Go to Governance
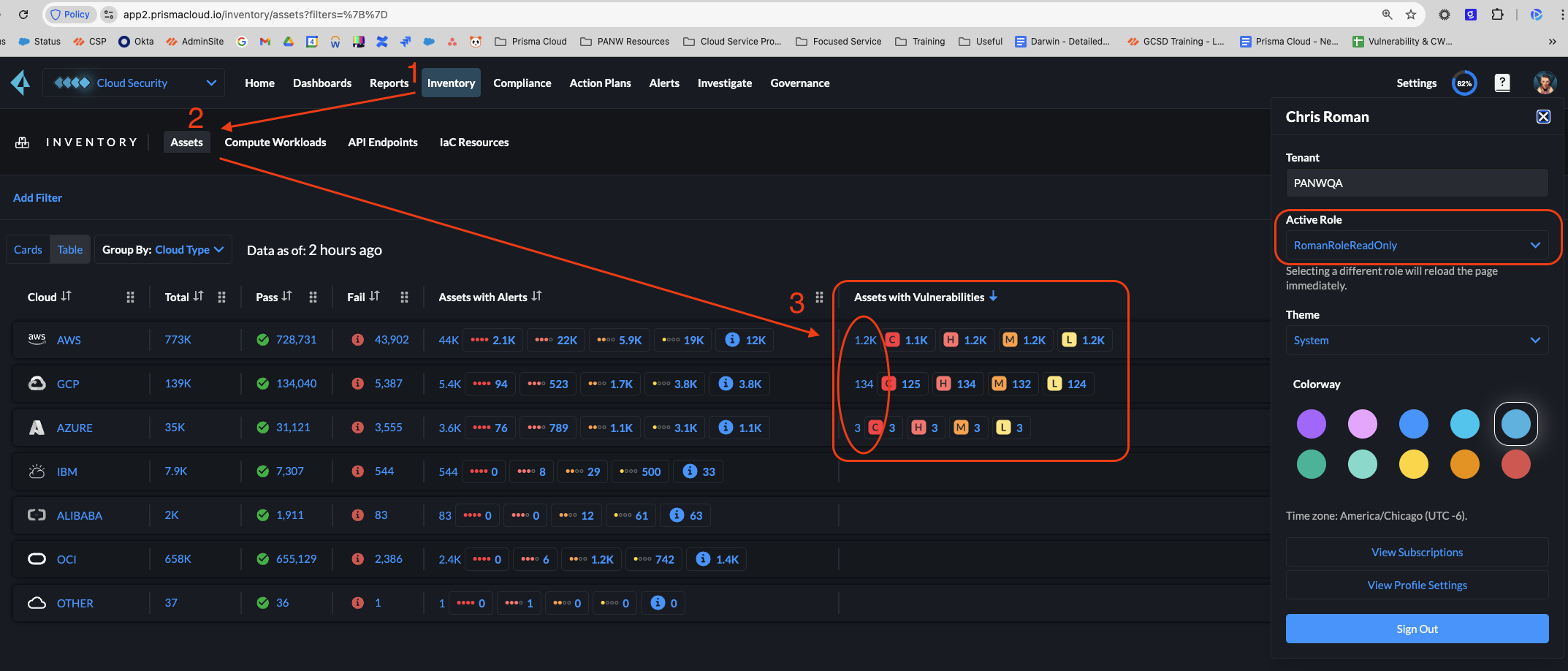This screenshot has width=1568, height=671. point(800,83)
